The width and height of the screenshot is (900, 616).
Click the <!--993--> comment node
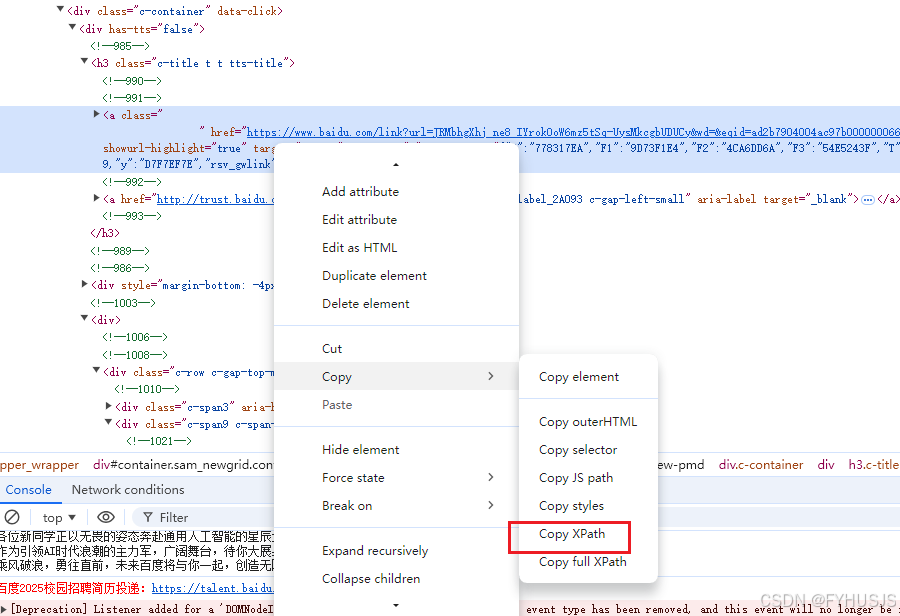click(132, 216)
